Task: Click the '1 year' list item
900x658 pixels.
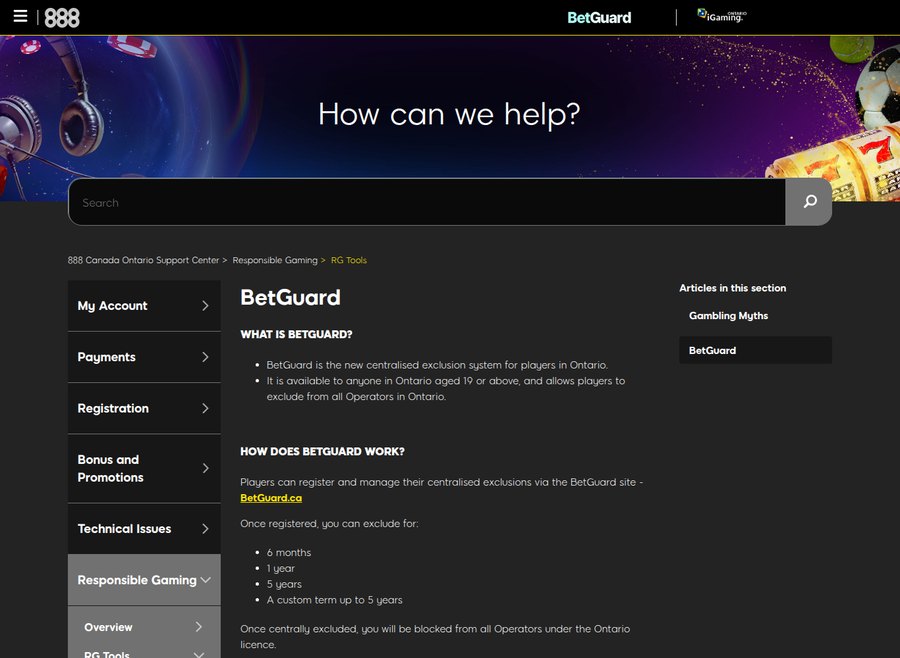Action: pyautogui.click(x=281, y=568)
